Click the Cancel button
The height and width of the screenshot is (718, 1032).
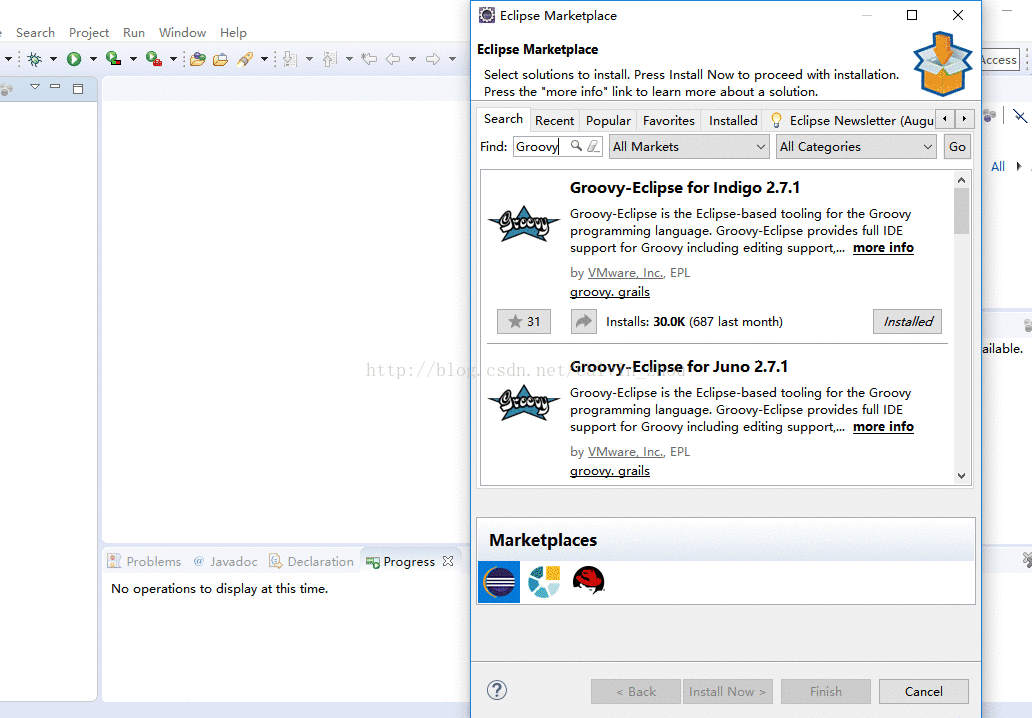pos(923,691)
